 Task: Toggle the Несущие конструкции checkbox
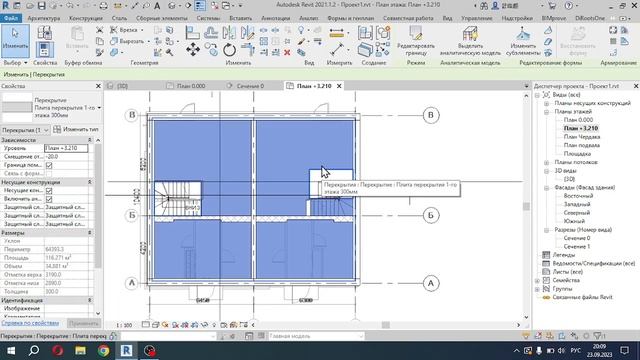point(49,191)
